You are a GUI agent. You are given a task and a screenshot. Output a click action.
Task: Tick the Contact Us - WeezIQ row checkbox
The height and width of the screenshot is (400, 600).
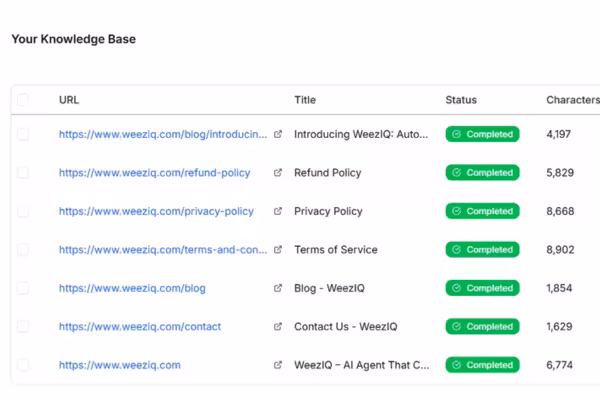pyautogui.click(x=23, y=327)
